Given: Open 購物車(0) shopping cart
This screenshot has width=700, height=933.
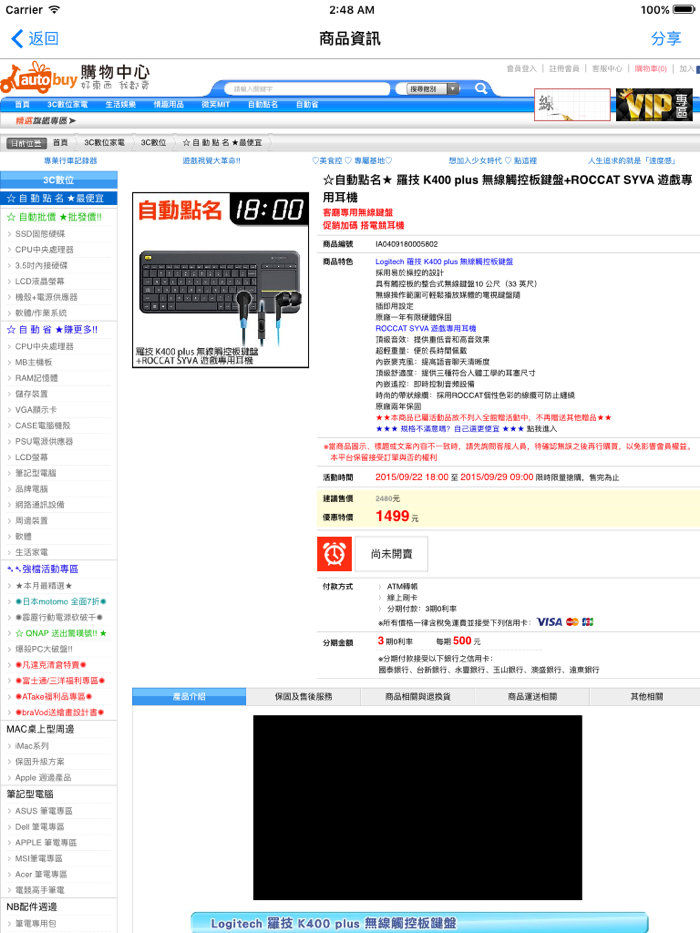Looking at the screenshot, I should 651,69.
